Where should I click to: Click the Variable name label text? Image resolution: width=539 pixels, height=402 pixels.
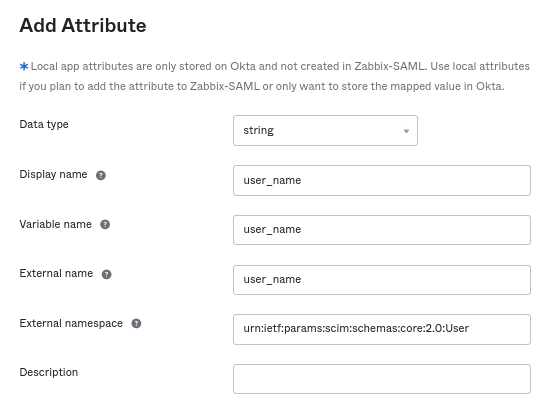click(56, 224)
